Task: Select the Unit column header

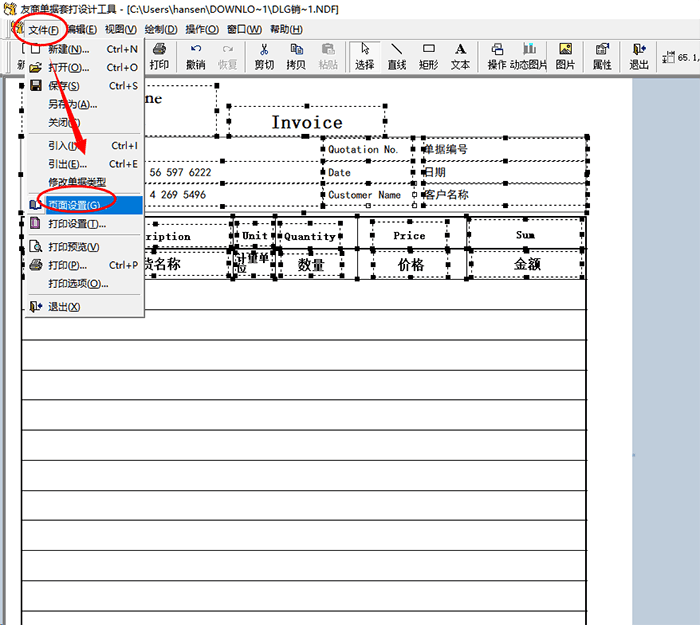Action: pyautogui.click(x=254, y=235)
